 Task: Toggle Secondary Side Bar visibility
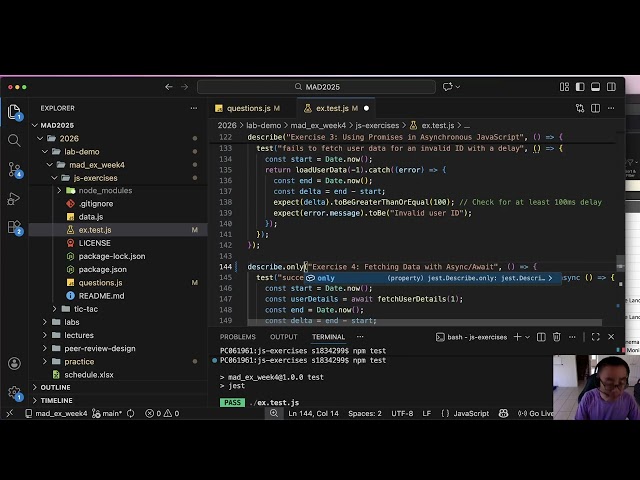point(611,87)
